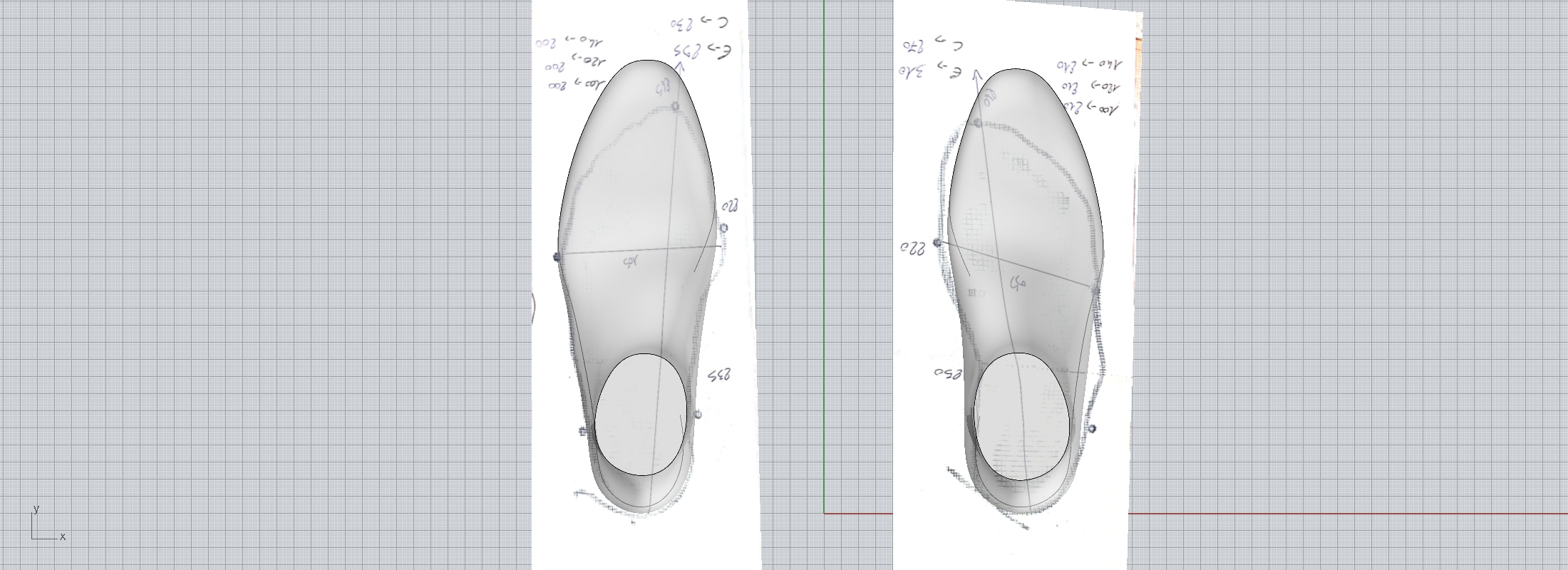Click the handwritten '235' label by left heel
The image size is (1568, 570).
coord(720,375)
